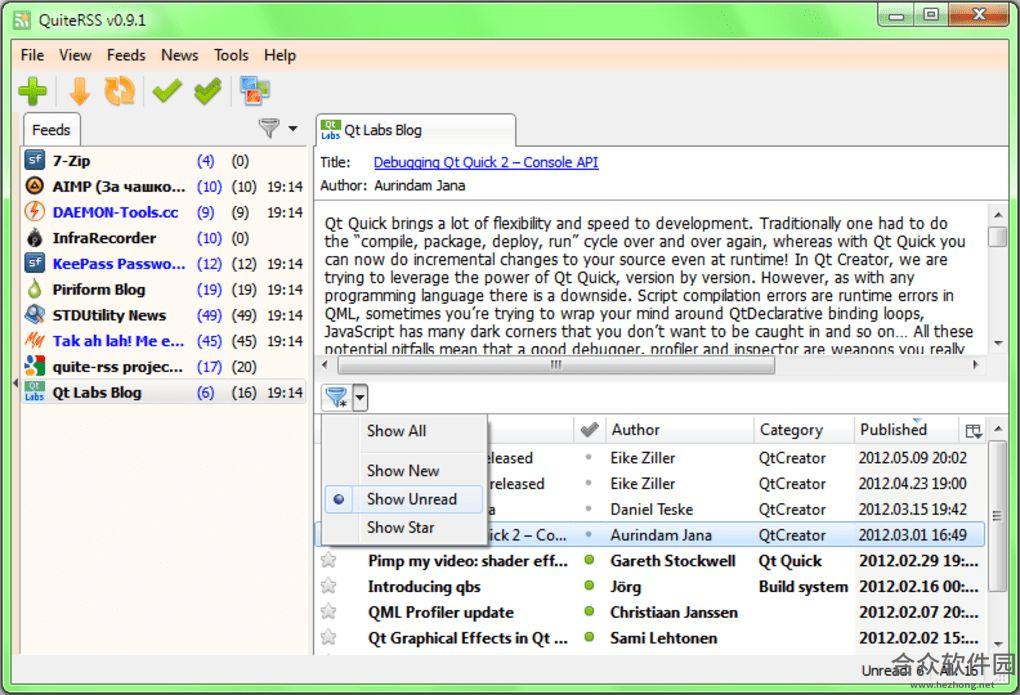Select the STDUtility News feed
This screenshot has height=695, width=1020.
coord(163,315)
